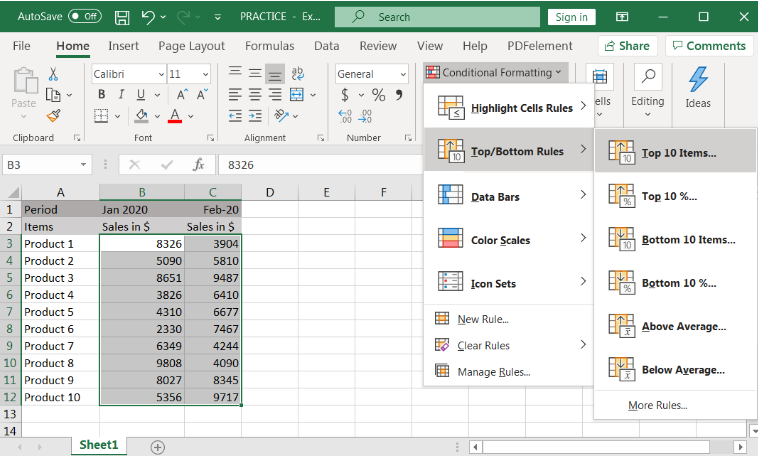Expand the Name Box dropdown arrow
The height and width of the screenshot is (456, 758).
click(x=83, y=165)
